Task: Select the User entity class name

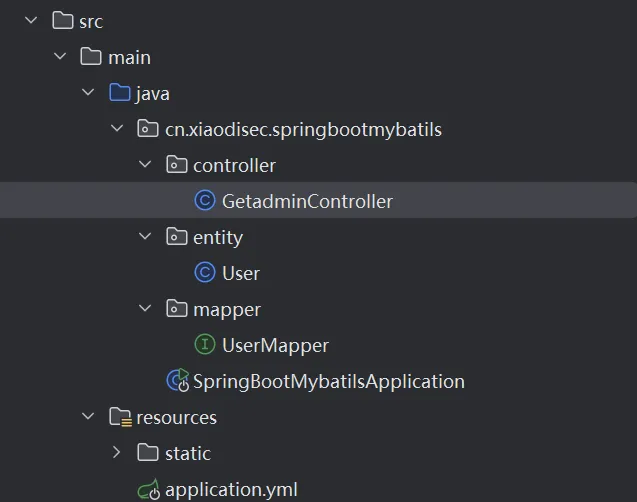Action: click(241, 273)
